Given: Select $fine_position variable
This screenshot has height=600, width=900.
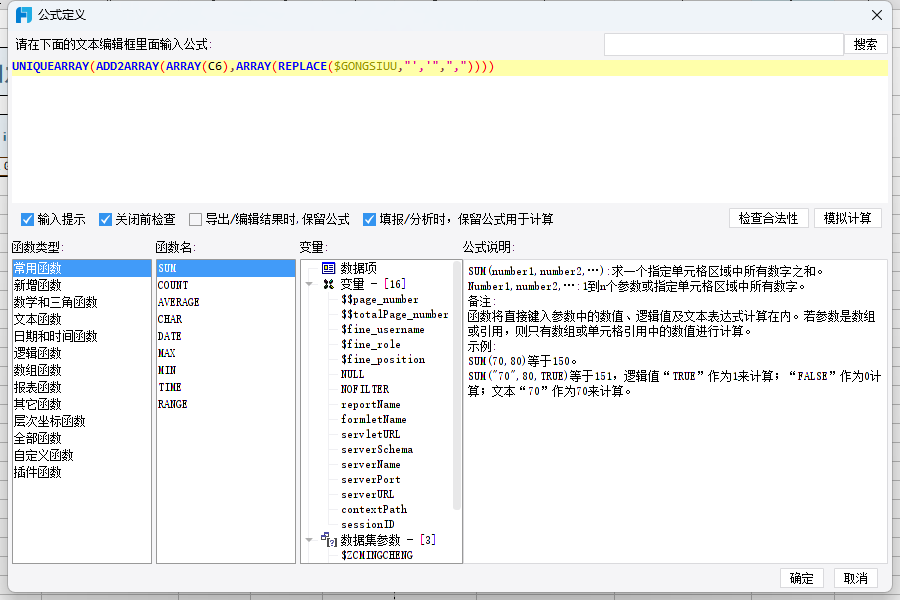Looking at the screenshot, I should tap(383, 359).
